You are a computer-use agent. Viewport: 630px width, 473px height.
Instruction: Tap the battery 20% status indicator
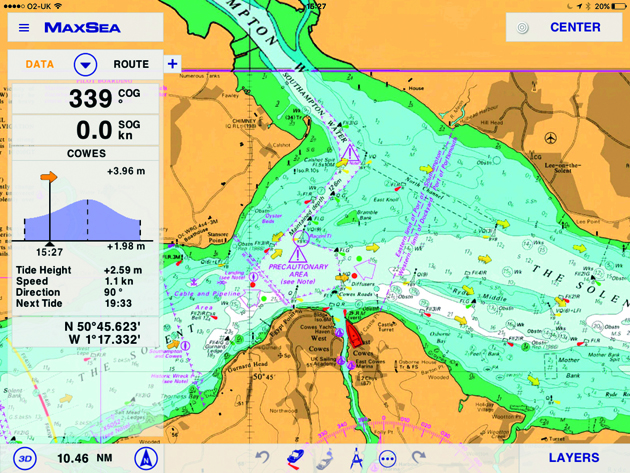click(611, 6)
